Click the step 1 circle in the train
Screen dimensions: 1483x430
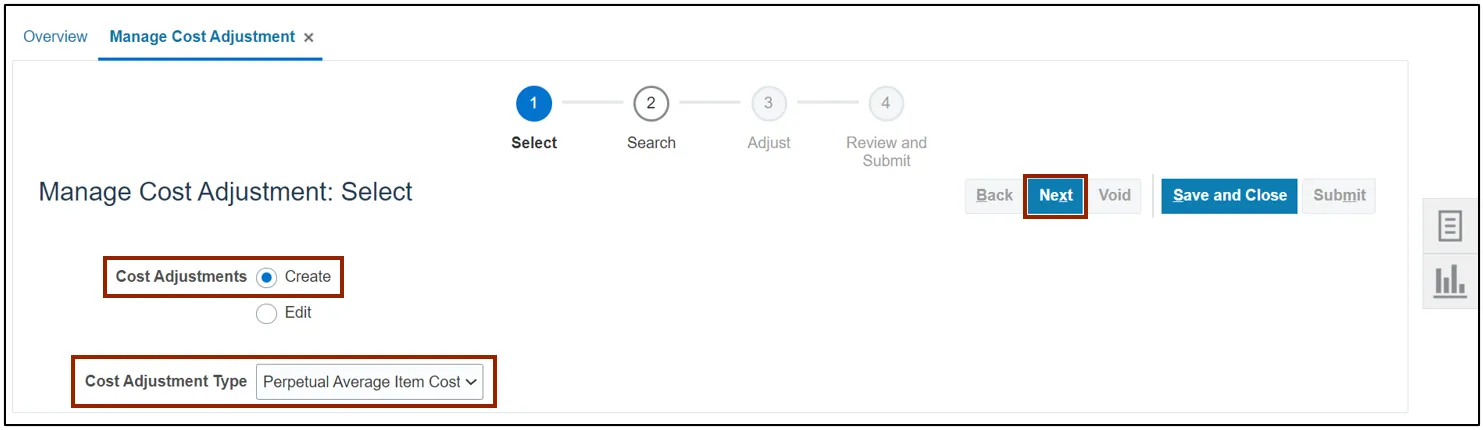[534, 103]
